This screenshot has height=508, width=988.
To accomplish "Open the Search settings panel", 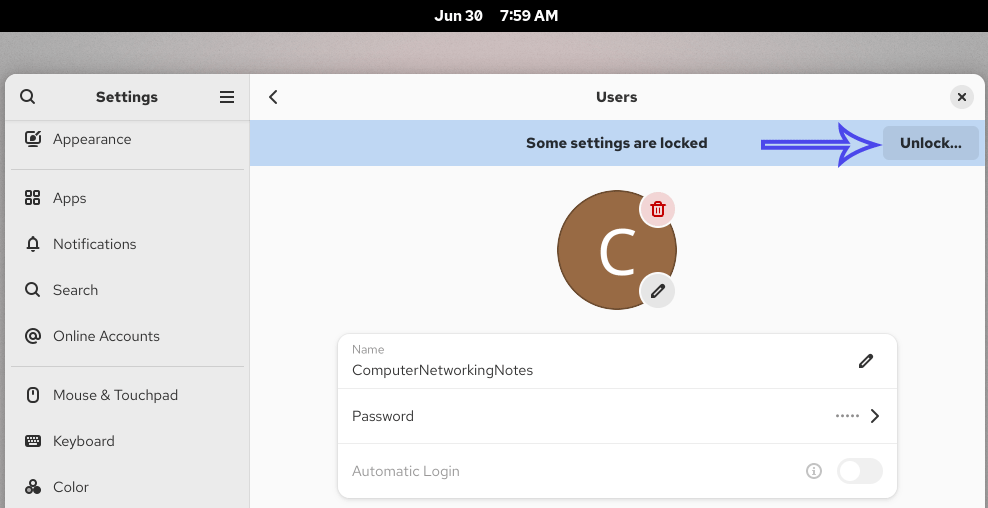I will click(127, 290).
